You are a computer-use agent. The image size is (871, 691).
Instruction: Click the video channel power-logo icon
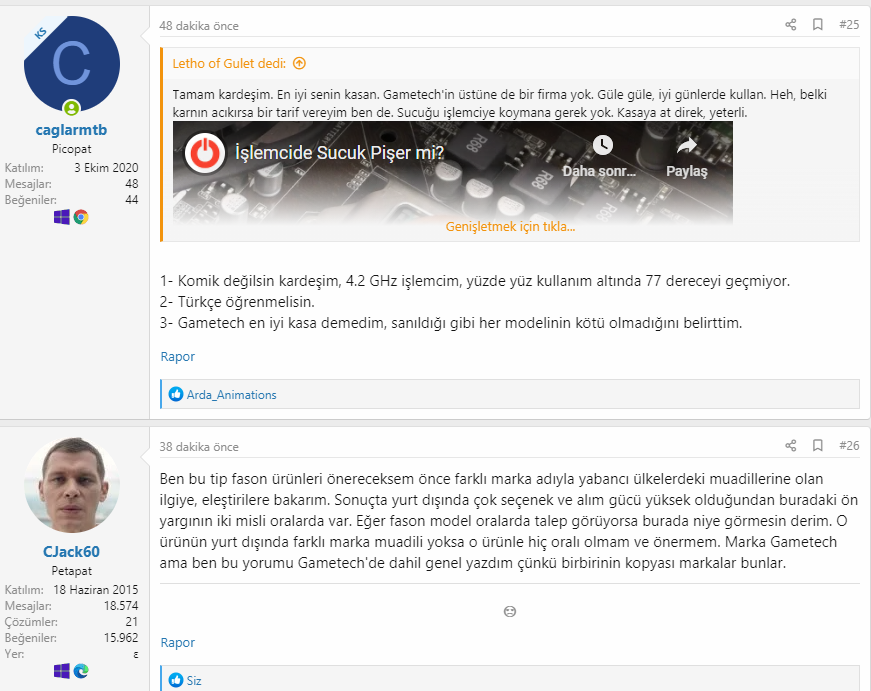[204, 153]
